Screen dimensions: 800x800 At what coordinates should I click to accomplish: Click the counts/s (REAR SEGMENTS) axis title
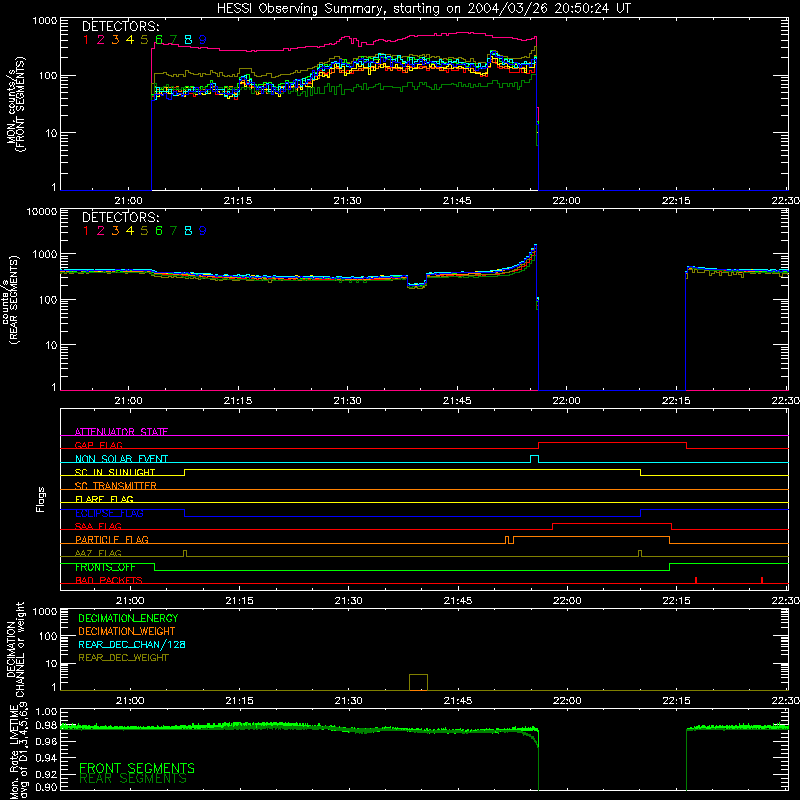pos(10,300)
